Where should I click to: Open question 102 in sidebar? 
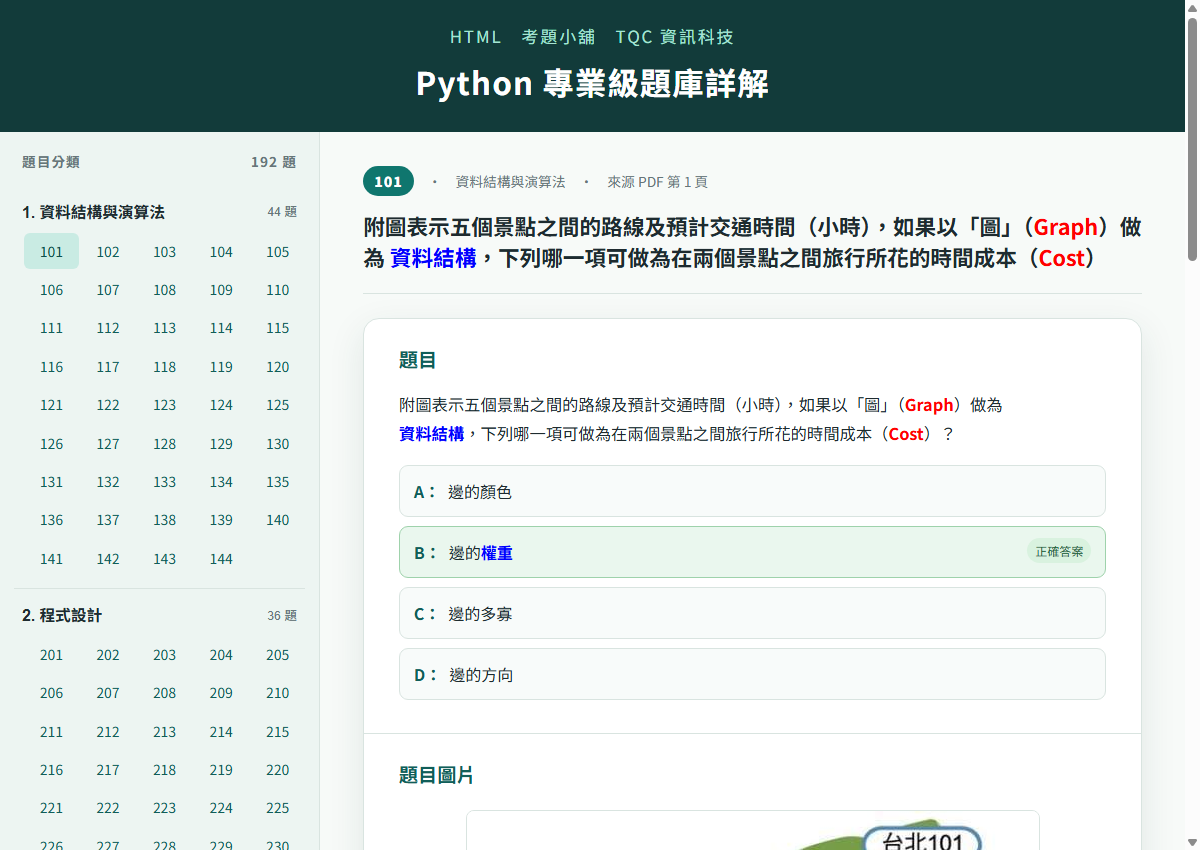(108, 252)
